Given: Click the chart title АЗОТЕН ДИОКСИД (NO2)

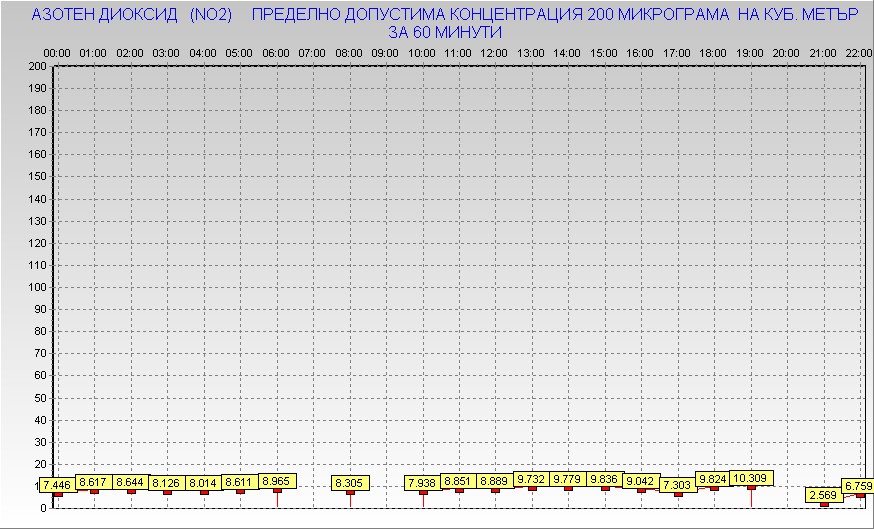Looking at the screenshot, I should coord(132,15).
